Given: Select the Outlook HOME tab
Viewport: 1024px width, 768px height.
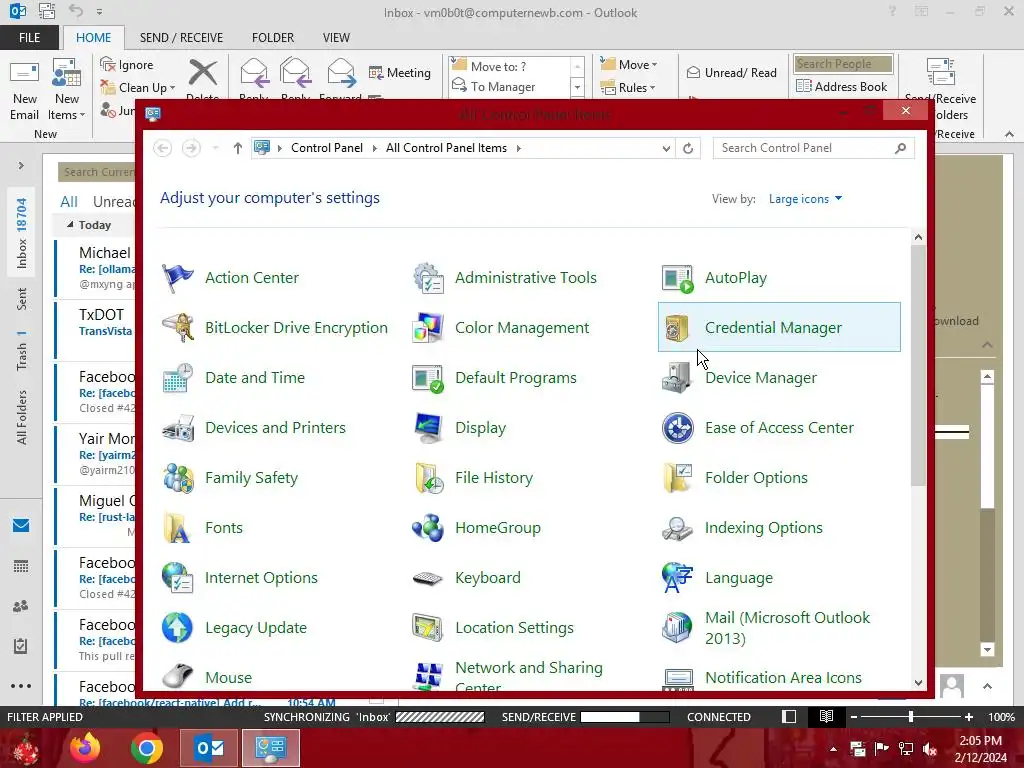Looking at the screenshot, I should coord(93,38).
